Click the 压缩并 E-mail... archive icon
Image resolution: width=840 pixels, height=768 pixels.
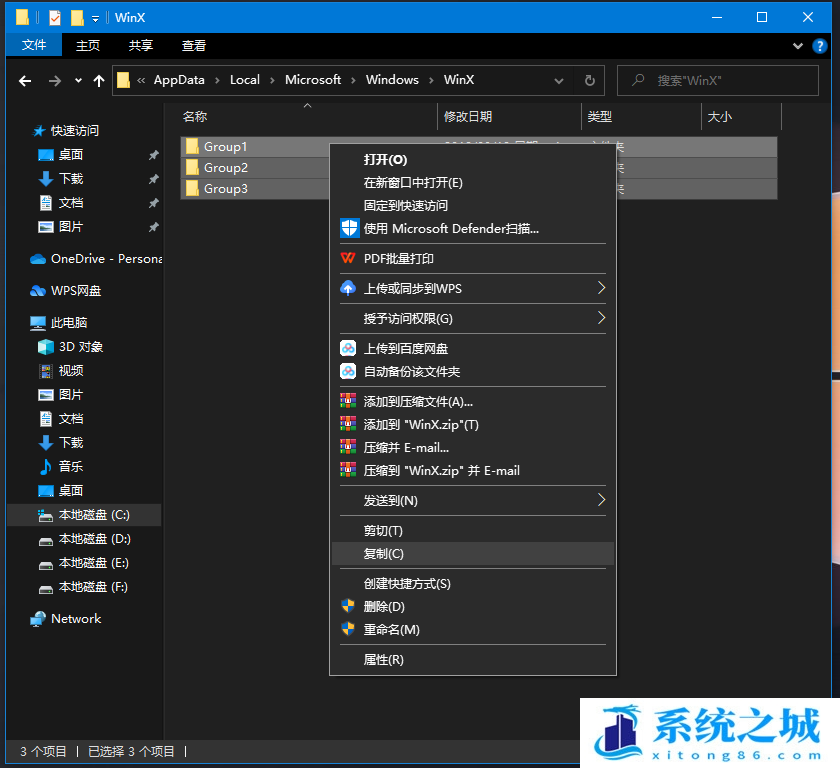[x=348, y=447]
